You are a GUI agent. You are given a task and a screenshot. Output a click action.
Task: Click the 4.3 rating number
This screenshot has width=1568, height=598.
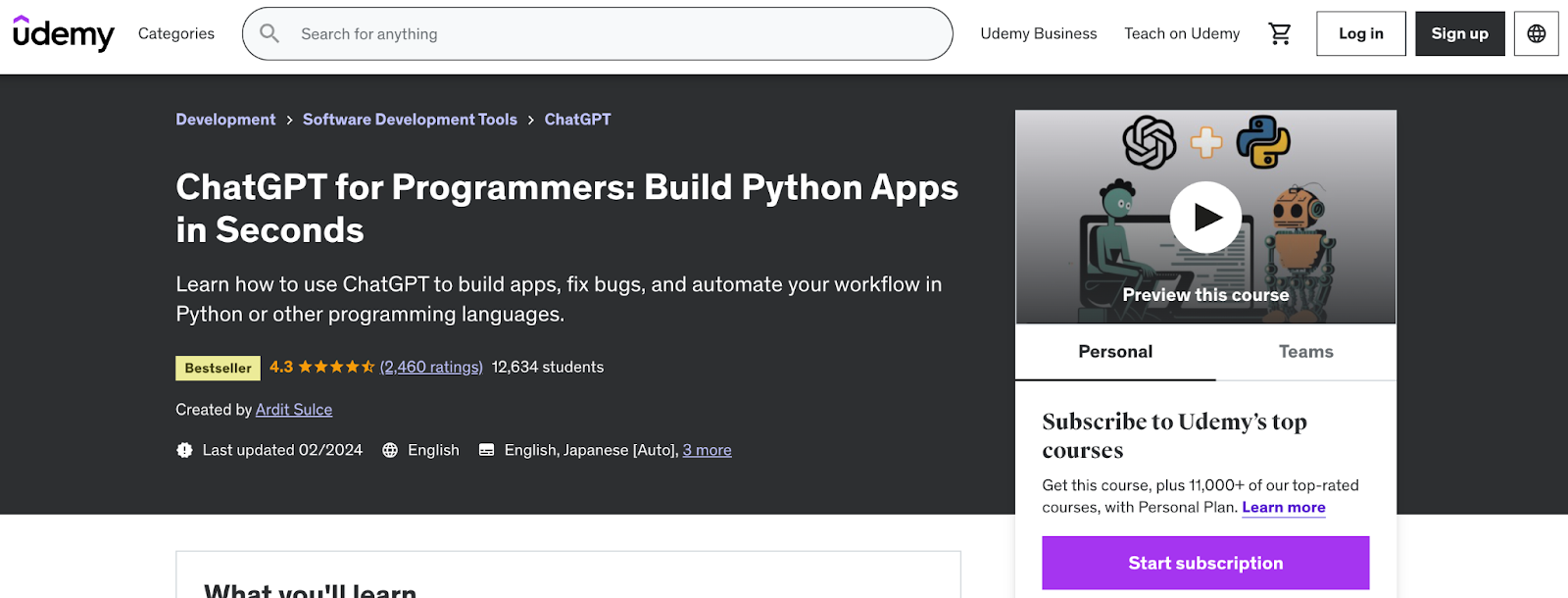click(x=281, y=367)
